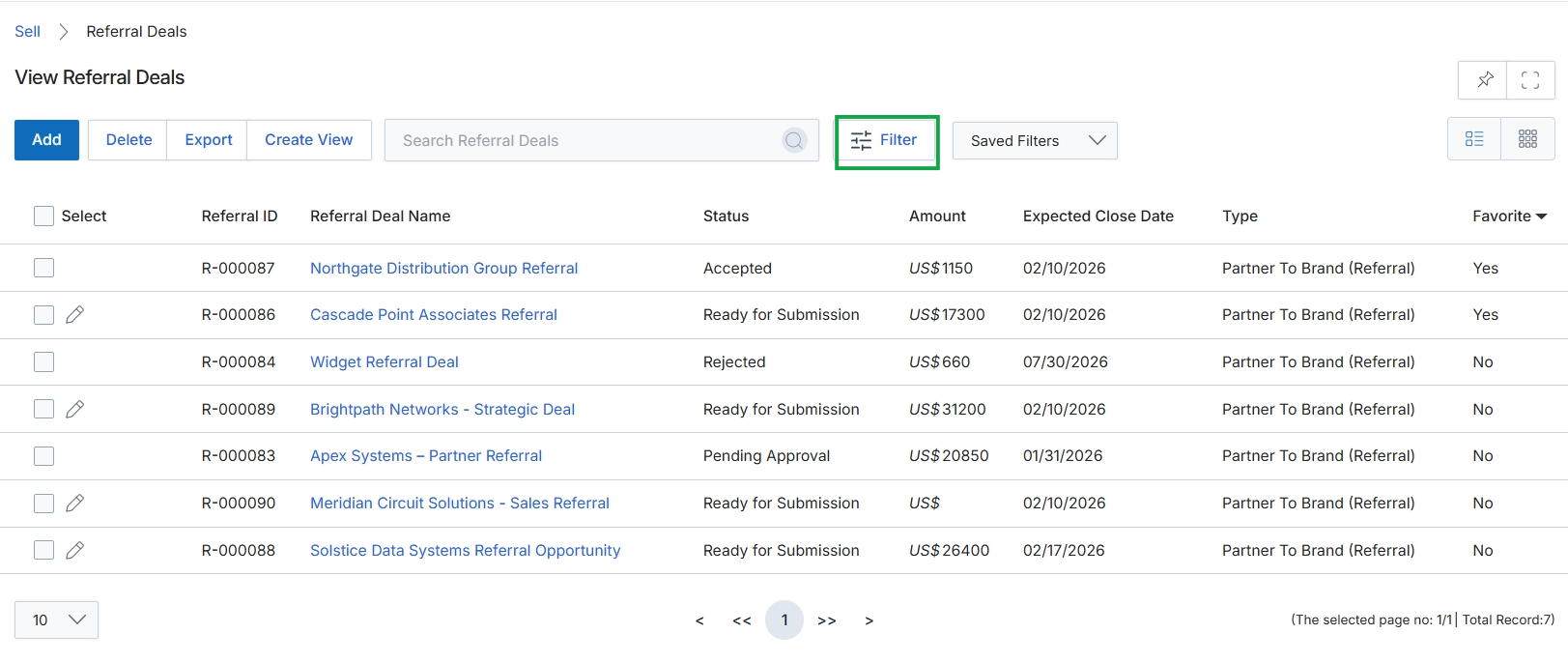1568x663 pixels.
Task: Click the Referral ID column header
Action: (240, 216)
